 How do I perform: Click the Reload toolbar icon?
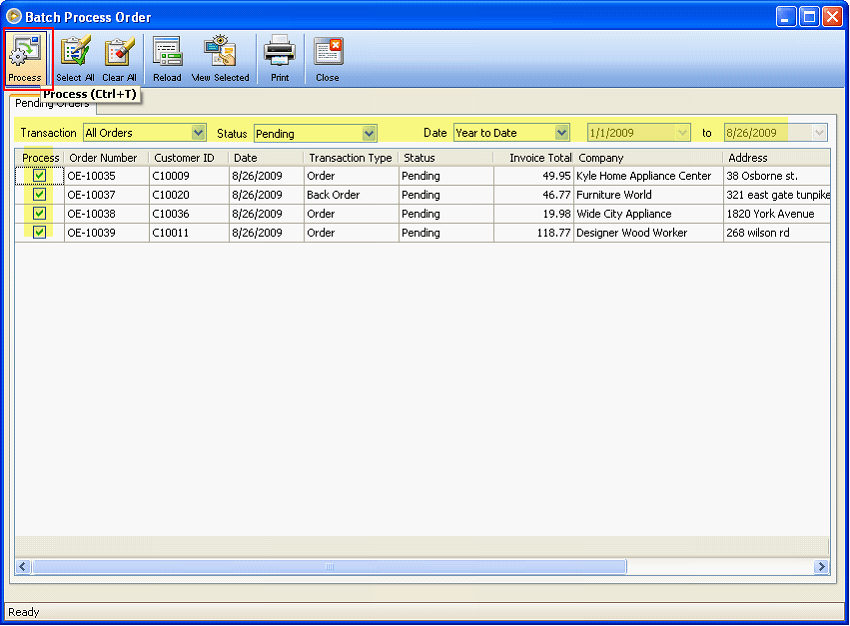(x=166, y=57)
